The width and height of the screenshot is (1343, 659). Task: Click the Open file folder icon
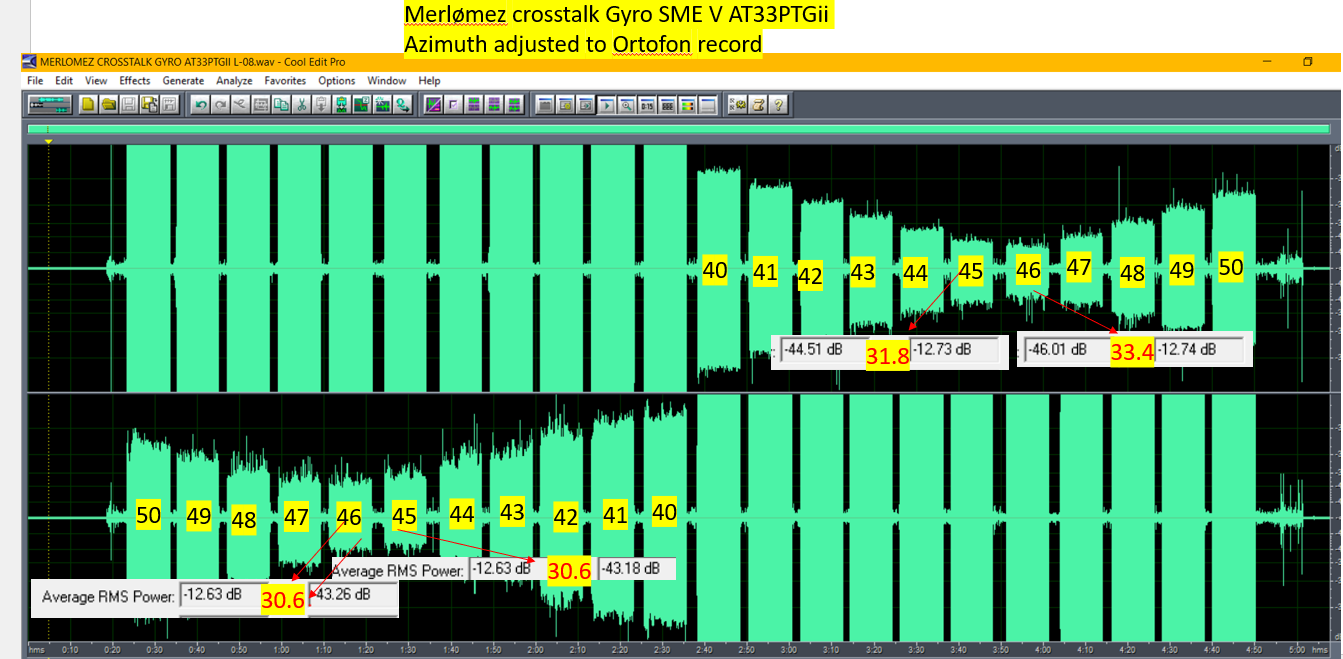click(108, 104)
